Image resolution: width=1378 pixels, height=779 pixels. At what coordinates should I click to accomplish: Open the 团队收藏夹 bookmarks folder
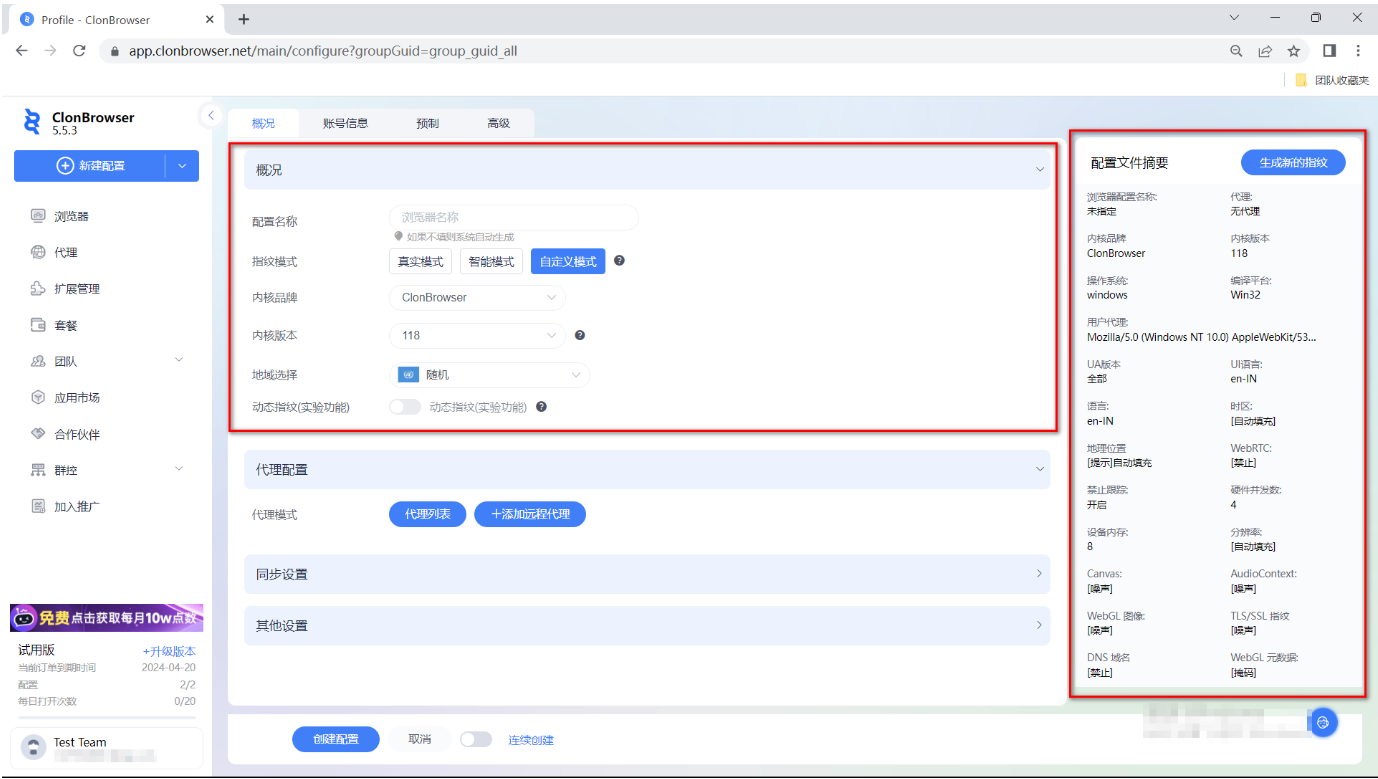coord(1332,80)
